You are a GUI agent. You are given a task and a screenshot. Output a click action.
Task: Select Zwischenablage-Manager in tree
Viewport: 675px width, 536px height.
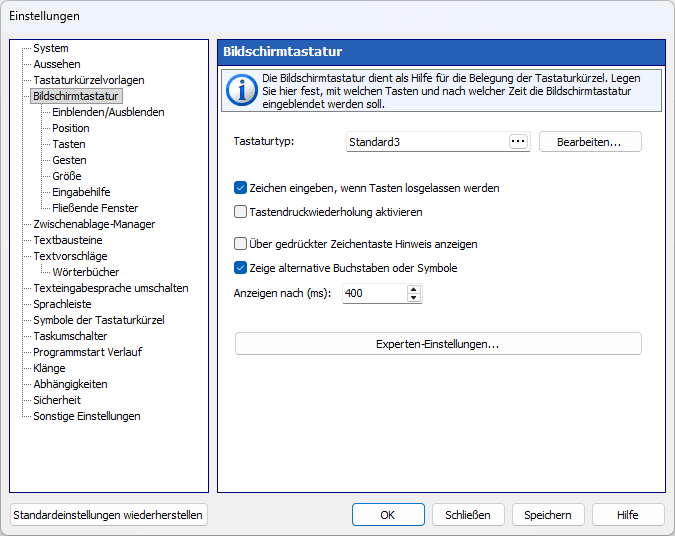(x=94, y=224)
